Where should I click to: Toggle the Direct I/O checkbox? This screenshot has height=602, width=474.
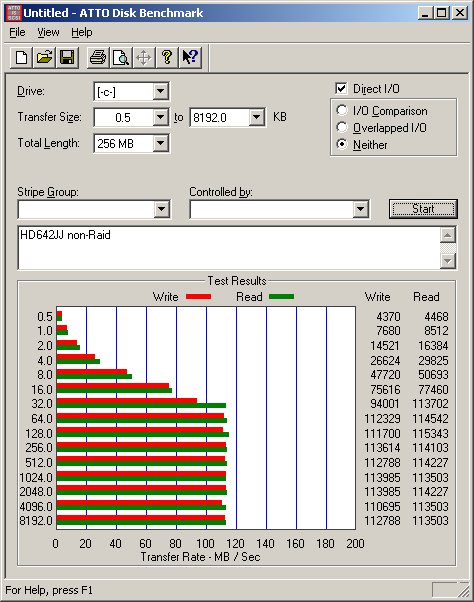(341, 89)
